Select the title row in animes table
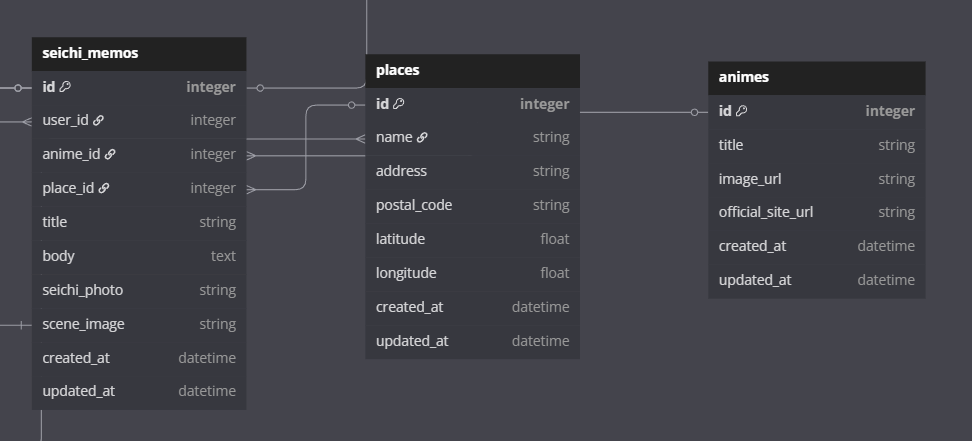The height and width of the screenshot is (441, 972). tap(816, 145)
